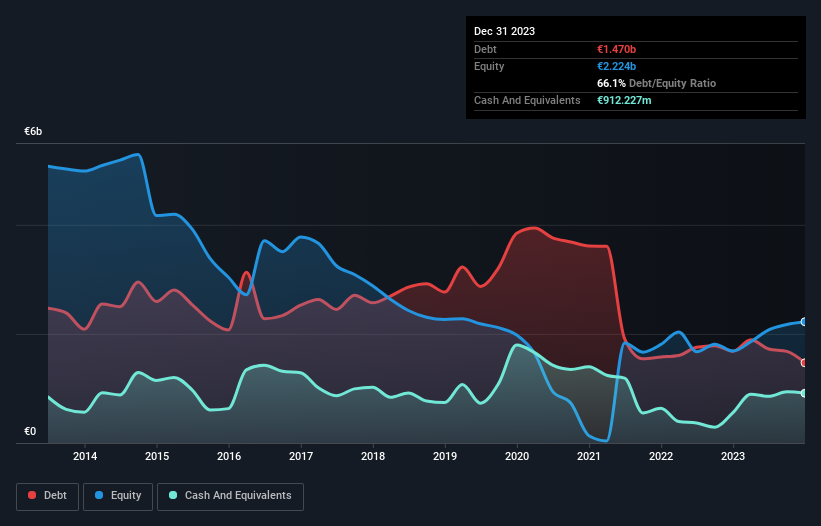Click the €0 y-axis label
This screenshot has height=526, width=821.
tap(30, 431)
